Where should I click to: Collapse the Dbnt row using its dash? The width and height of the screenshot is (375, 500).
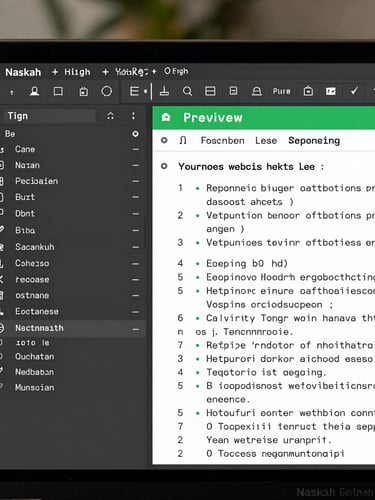[135, 214]
